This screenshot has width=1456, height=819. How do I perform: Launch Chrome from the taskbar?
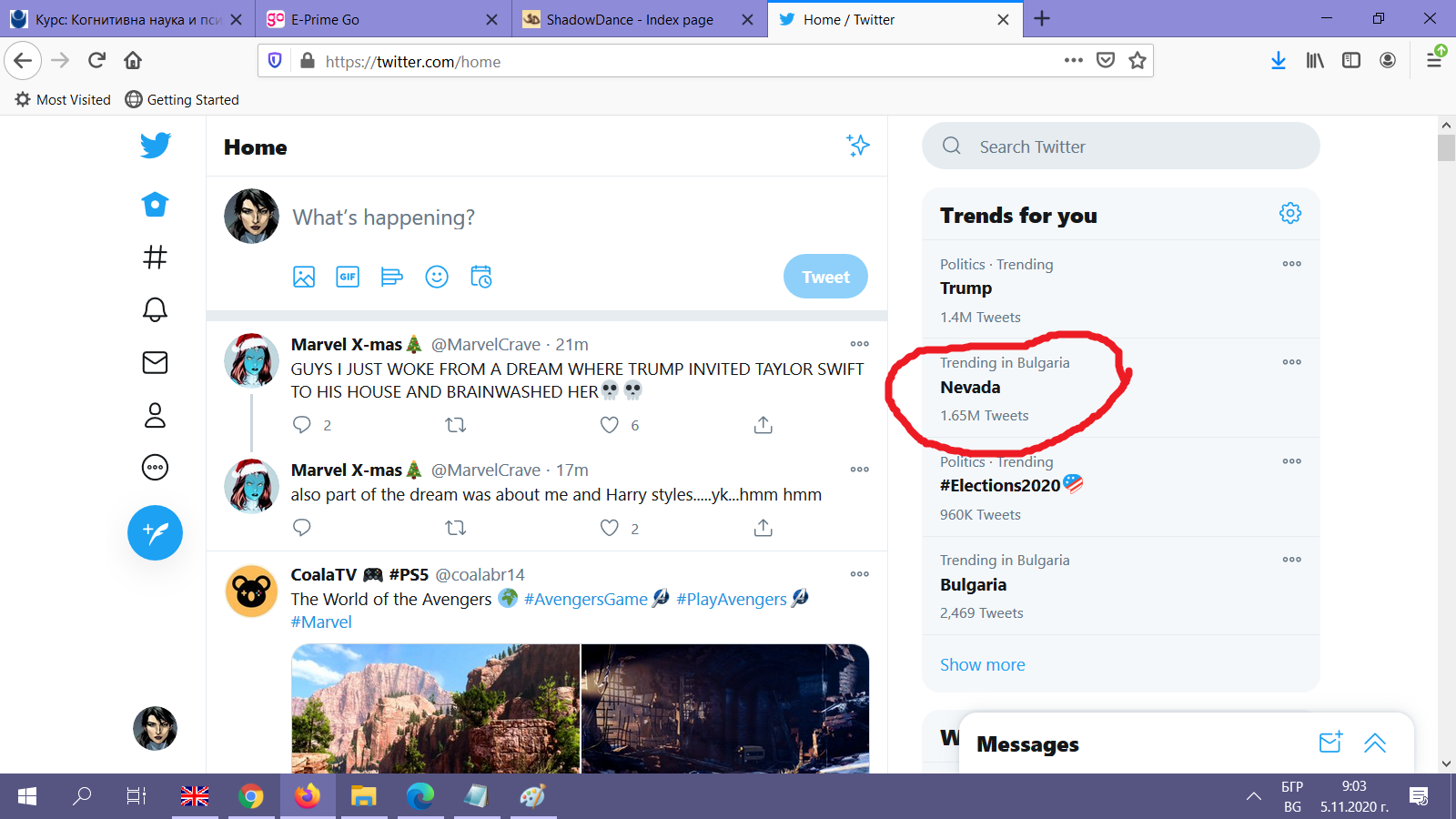coord(251,796)
